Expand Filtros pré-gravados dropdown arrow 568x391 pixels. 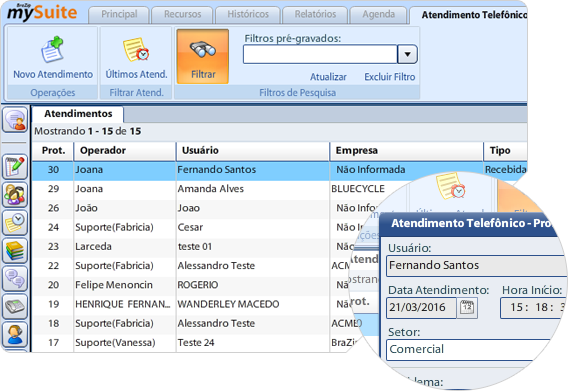point(407,54)
